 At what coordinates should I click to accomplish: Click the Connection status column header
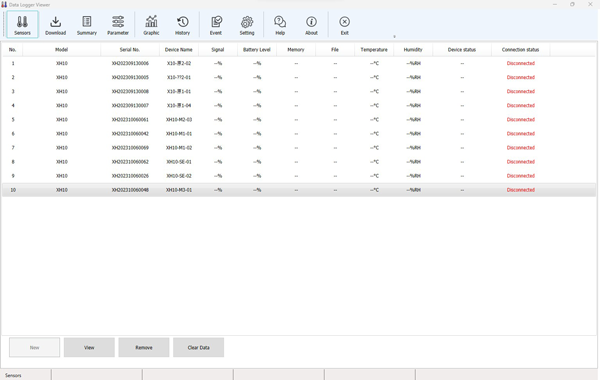point(520,50)
